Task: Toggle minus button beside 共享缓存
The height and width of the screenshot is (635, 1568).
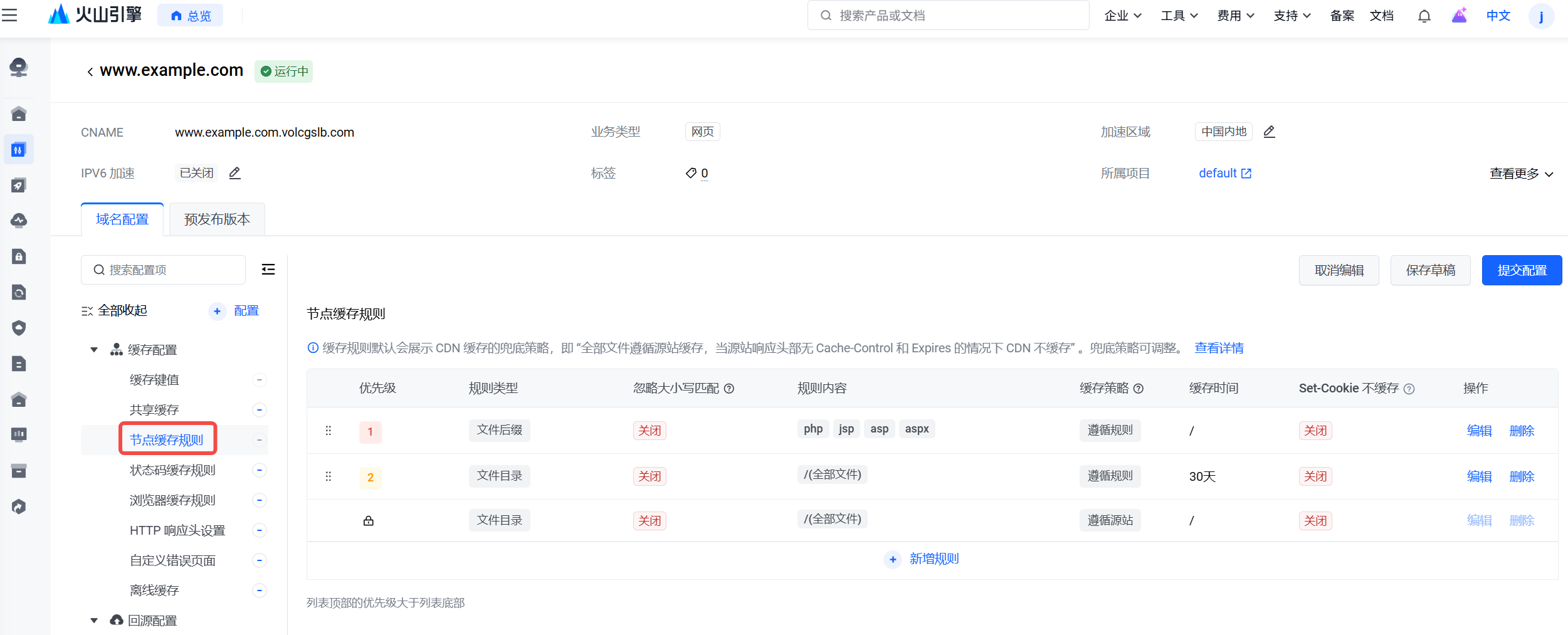Action: click(259, 410)
